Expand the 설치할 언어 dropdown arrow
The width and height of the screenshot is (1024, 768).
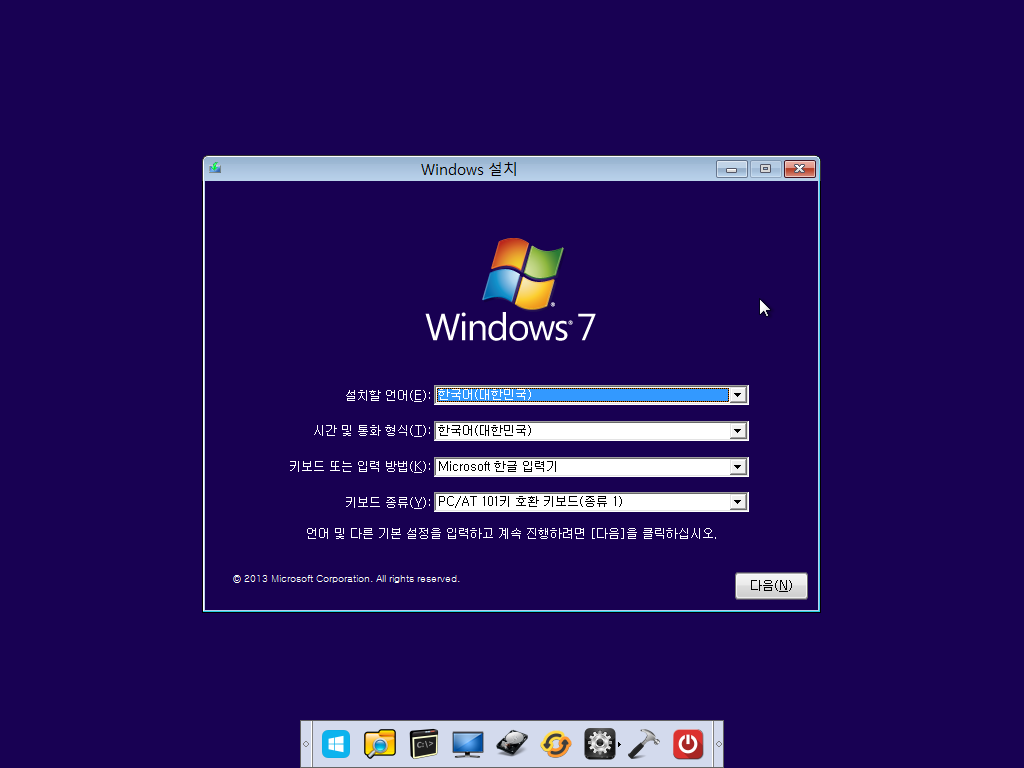pos(737,395)
